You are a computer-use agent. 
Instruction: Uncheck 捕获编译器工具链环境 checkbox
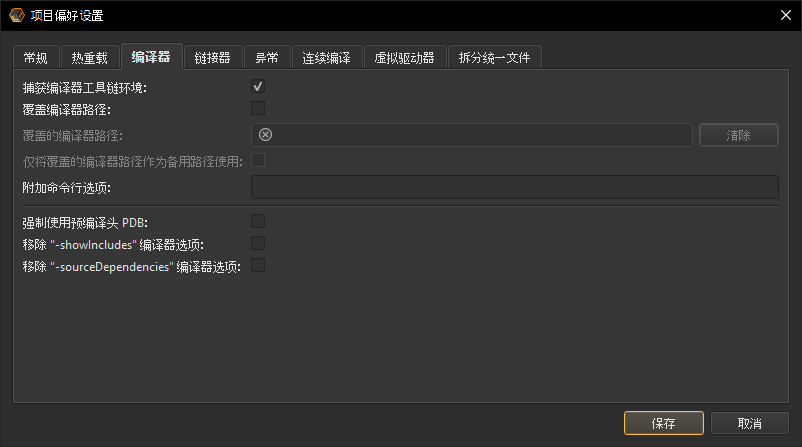pos(258,86)
